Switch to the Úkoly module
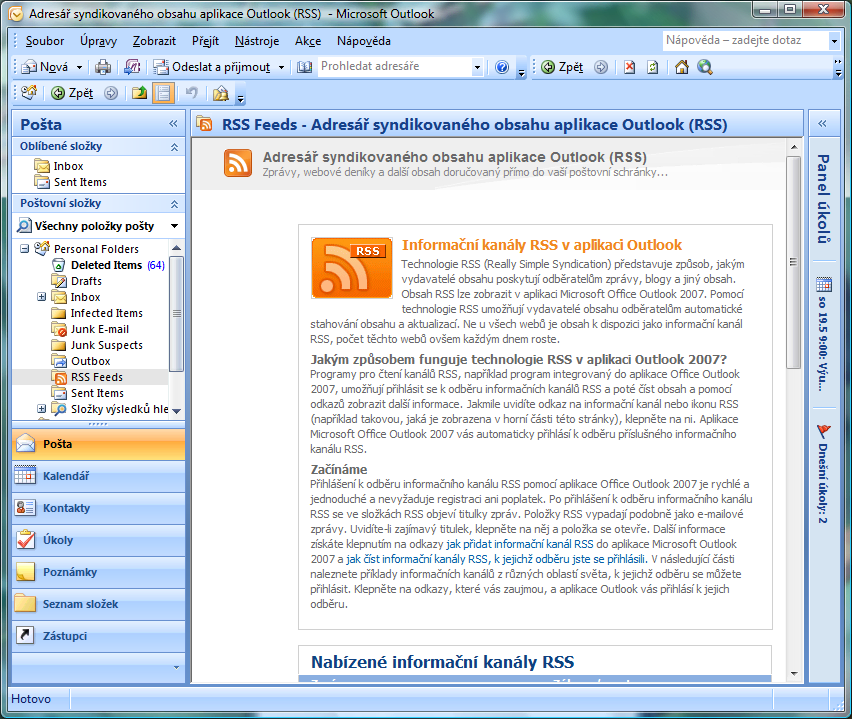The image size is (852, 719). pos(98,540)
